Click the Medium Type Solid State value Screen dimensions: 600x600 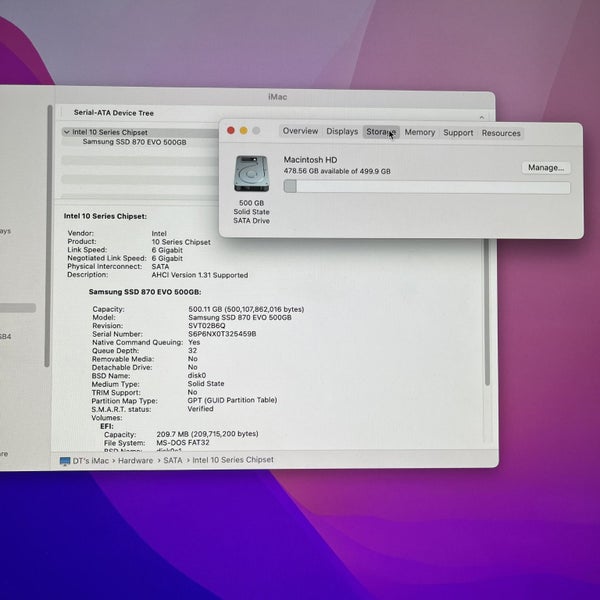(206, 383)
